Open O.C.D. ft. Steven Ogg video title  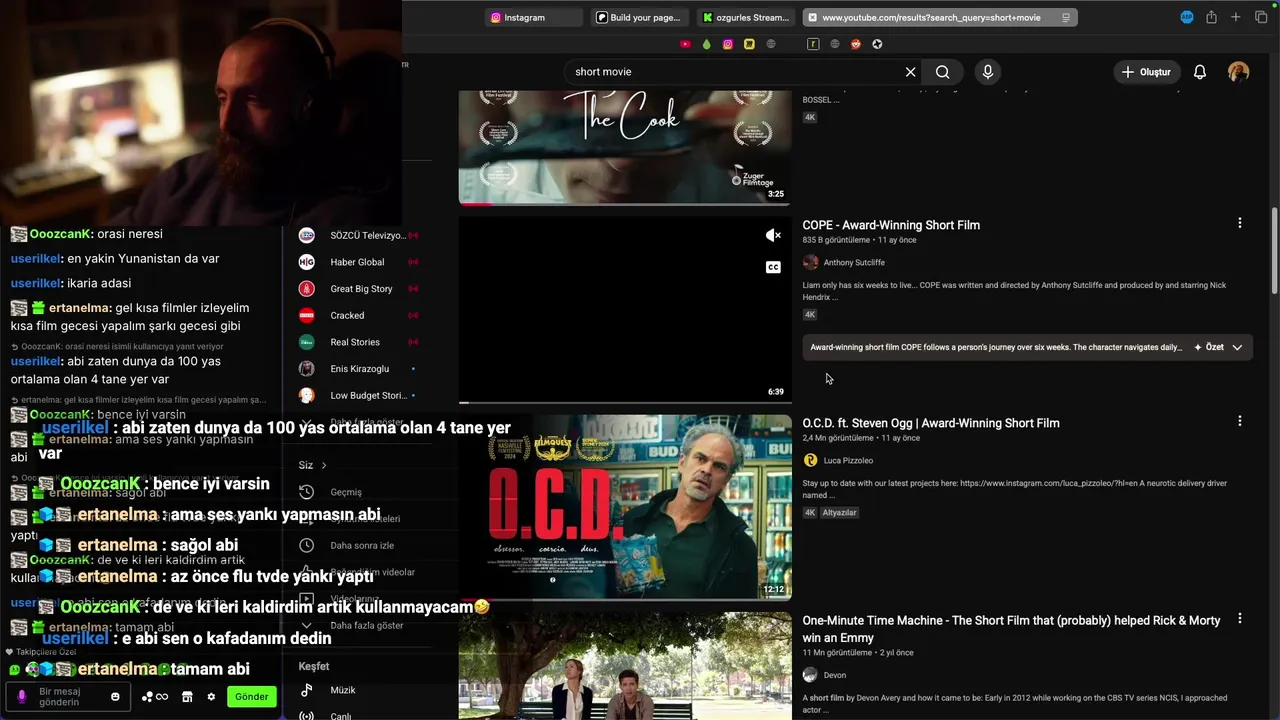click(x=931, y=423)
